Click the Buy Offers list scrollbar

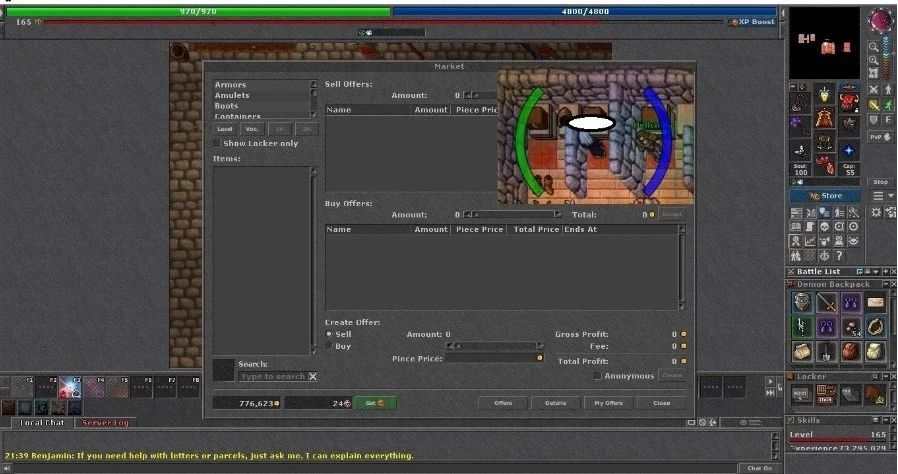[681, 267]
